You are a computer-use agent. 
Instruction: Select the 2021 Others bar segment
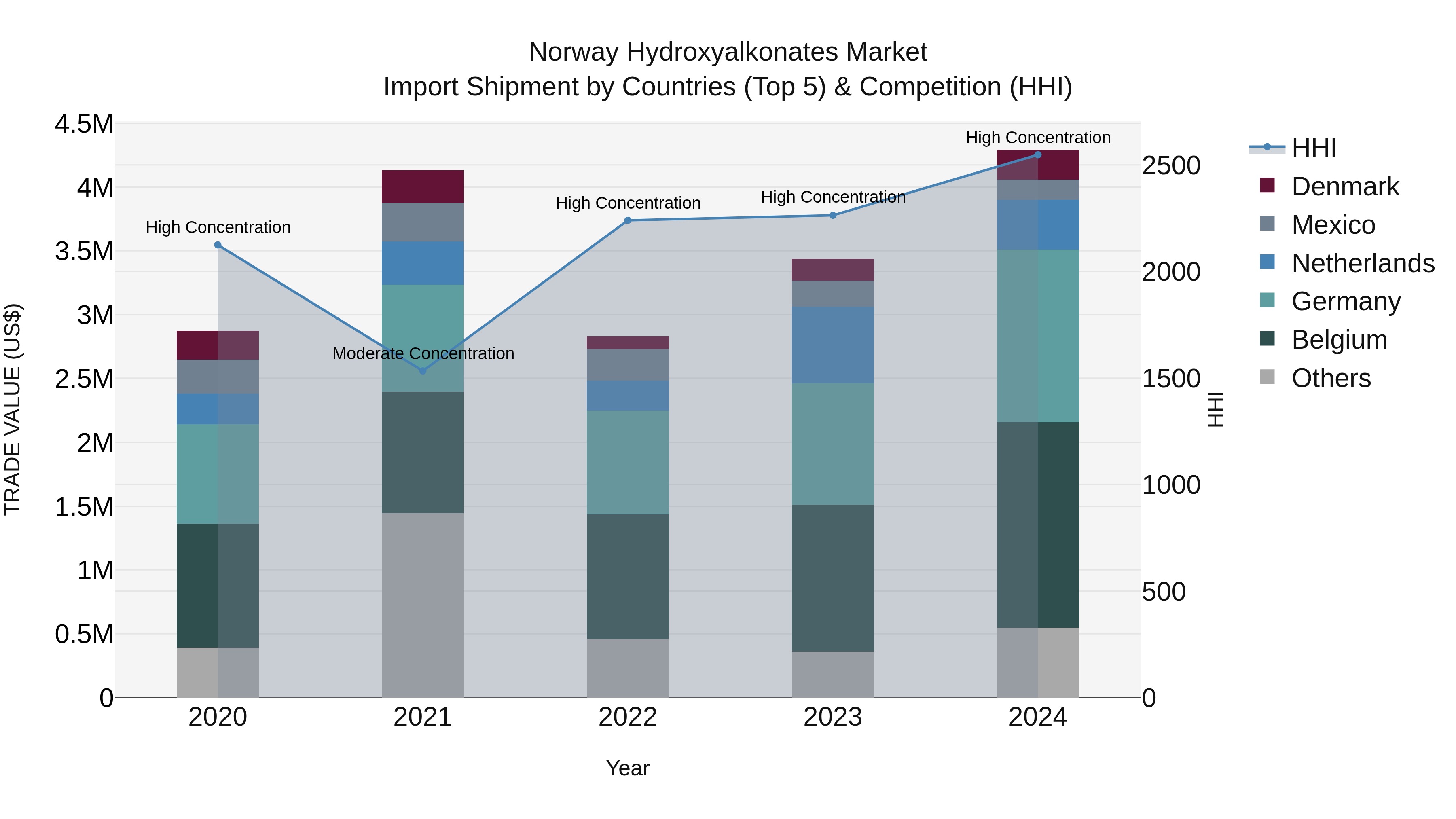point(423,605)
